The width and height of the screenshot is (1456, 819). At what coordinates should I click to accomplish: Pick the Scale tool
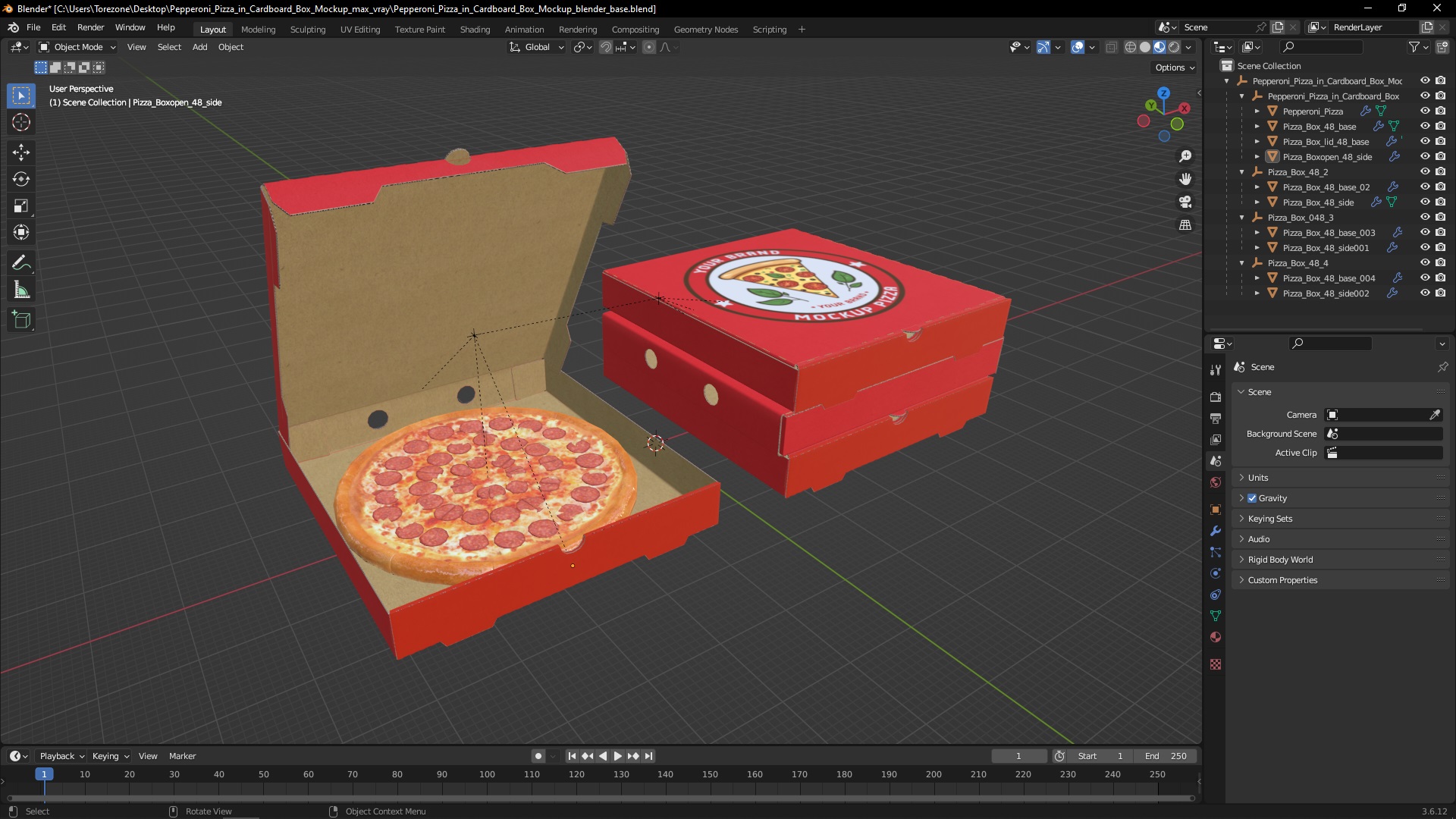21,206
